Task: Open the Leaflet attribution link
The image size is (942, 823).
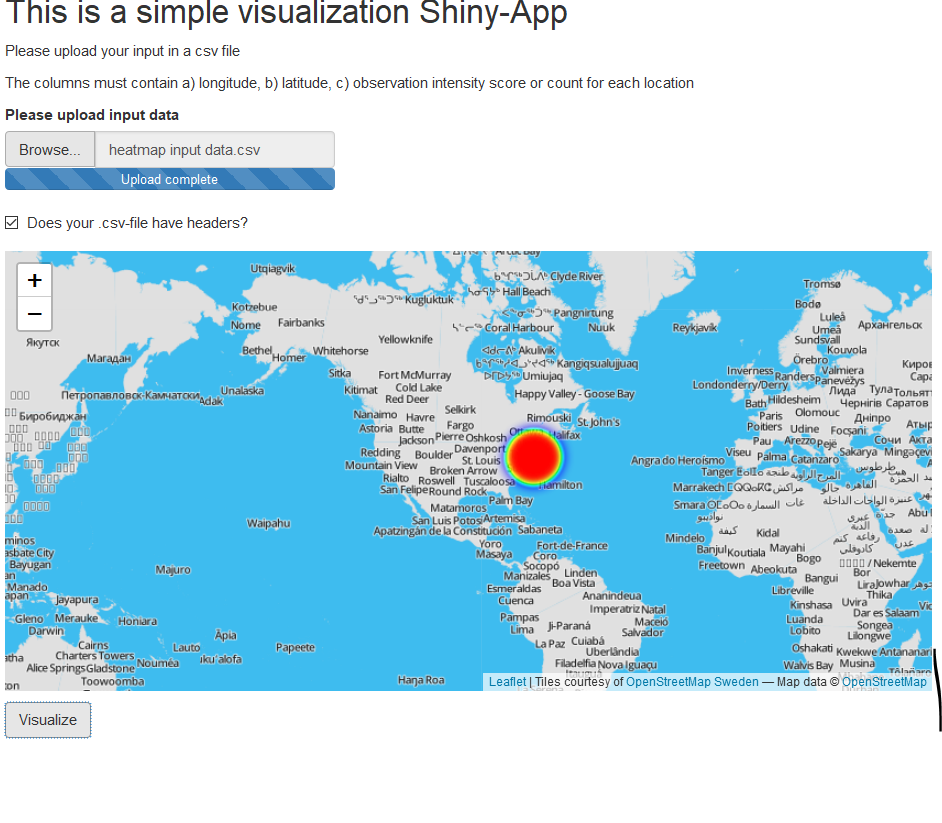Action: (x=507, y=682)
